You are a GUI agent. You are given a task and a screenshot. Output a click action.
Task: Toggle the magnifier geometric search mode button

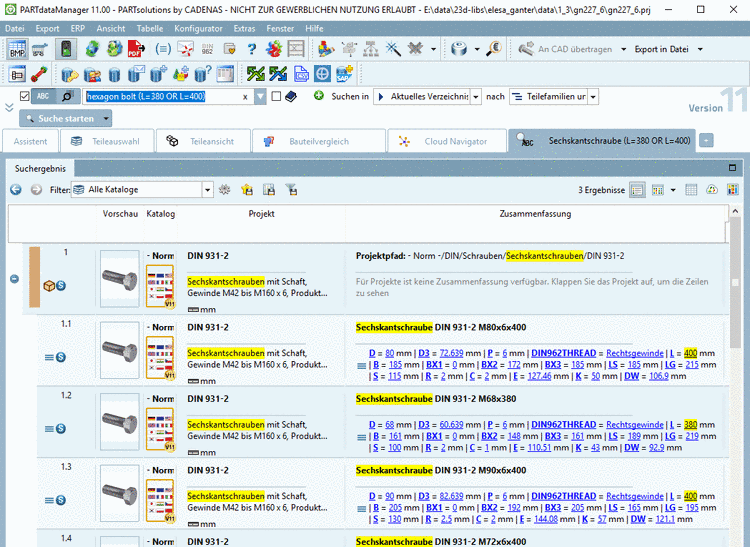pyautogui.click(x=67, y=96)
